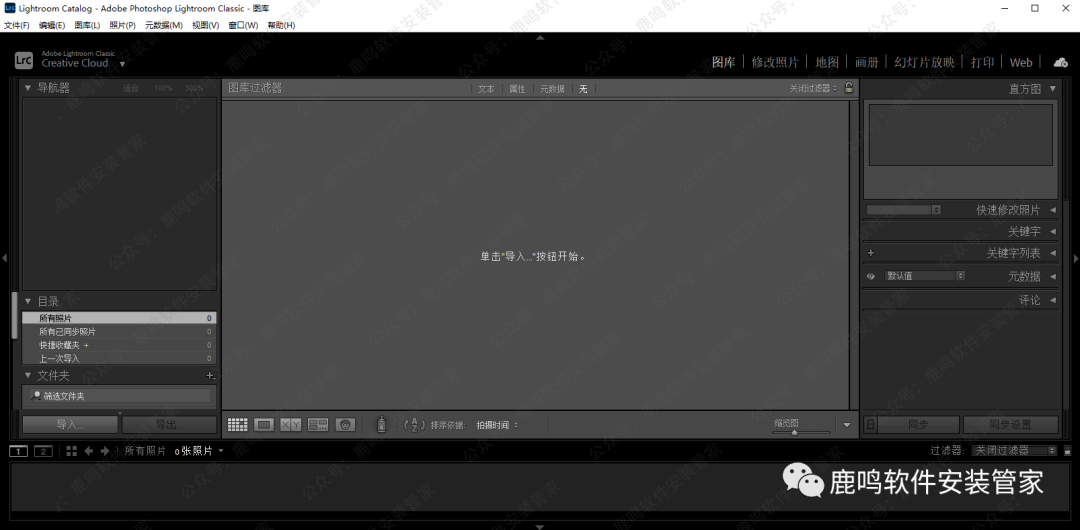1080x530 pixels.
Task: Select 属性 filter in library filter bar
Action: point(517,89)
